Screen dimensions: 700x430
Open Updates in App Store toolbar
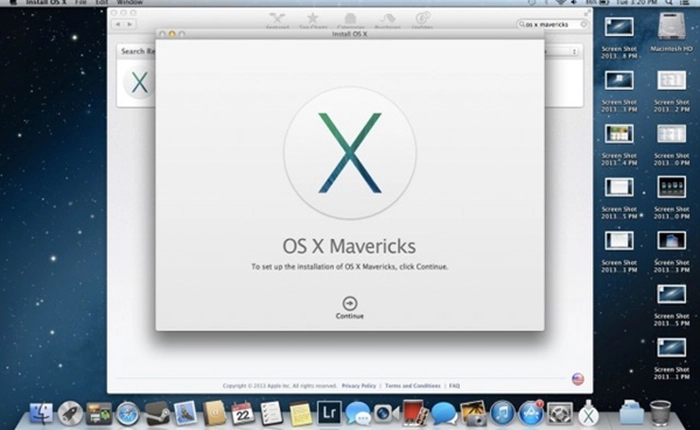pos(422,20)
